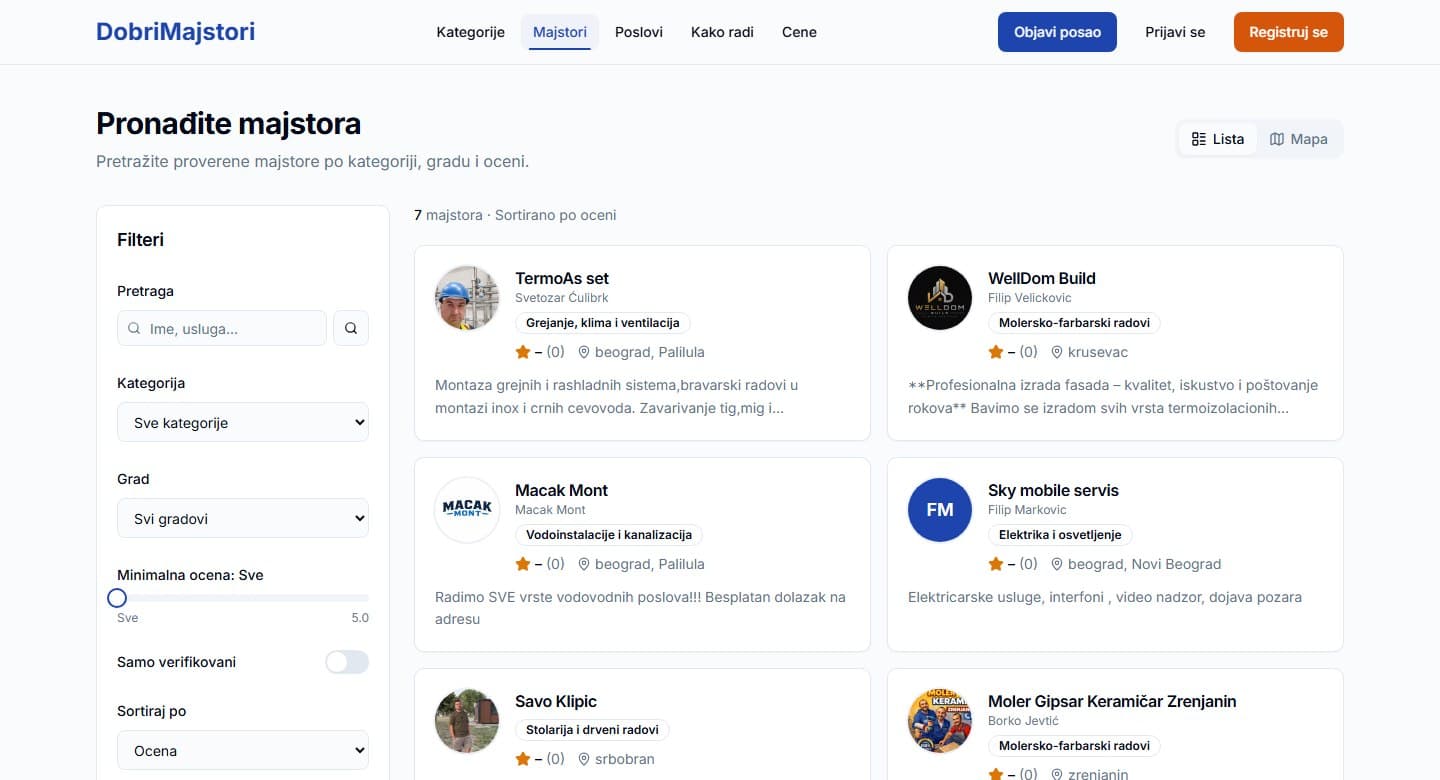This screenshot has width=1440, height=780.
Task: Open Kategorije in the top navigation
Action: (x=470, y=32)
